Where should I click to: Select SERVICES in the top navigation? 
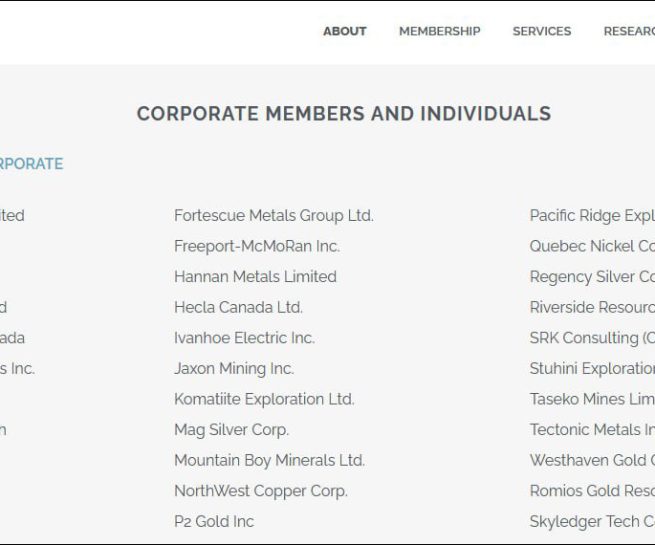tap(542, 31)
